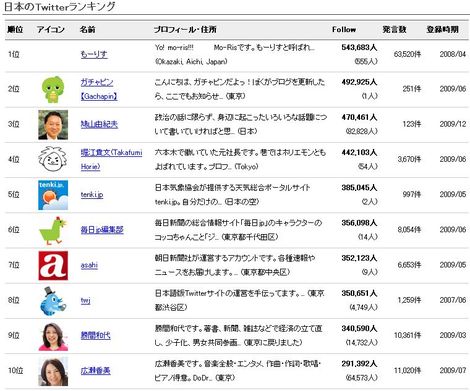Open the Takafumi Horie name link

coord(111,159)
